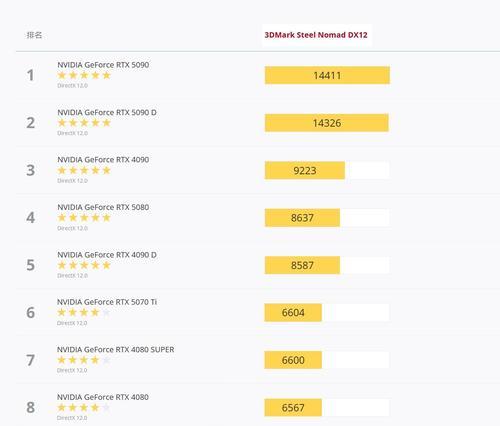Viewport: 500px width, 426px height.
Task: Click the star rating of the RTX 5090
Action: pyautogui.click(x=84, y=75)
